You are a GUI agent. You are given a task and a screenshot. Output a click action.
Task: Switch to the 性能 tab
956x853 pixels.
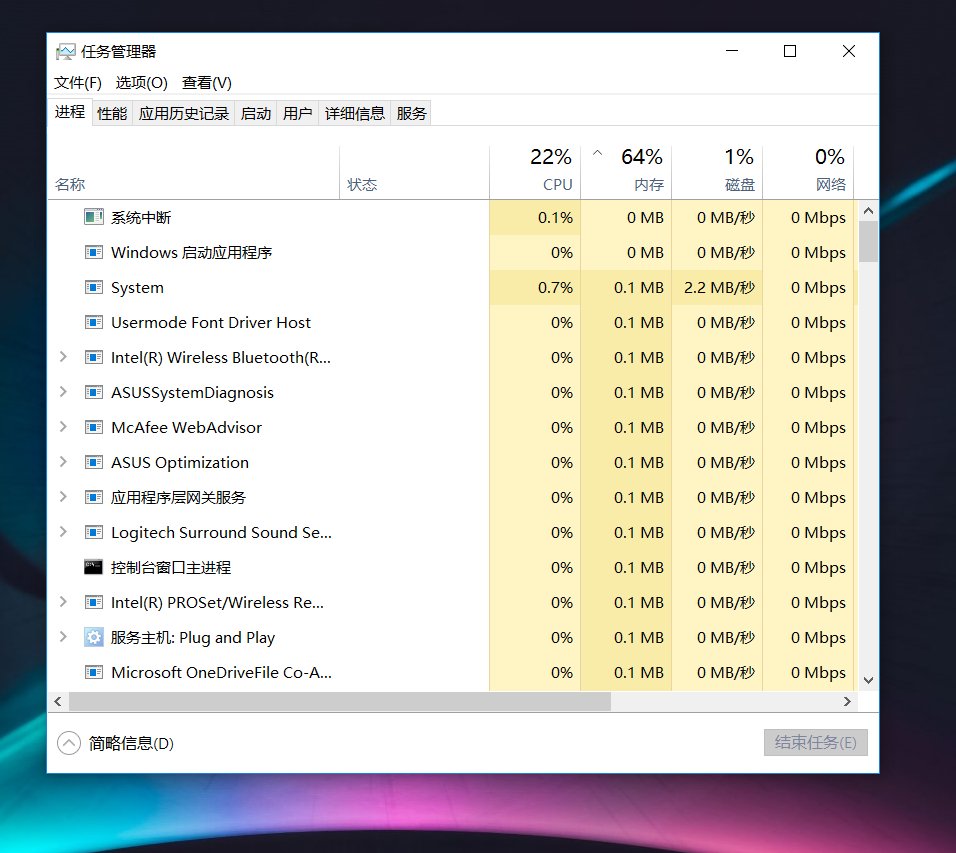112,113
